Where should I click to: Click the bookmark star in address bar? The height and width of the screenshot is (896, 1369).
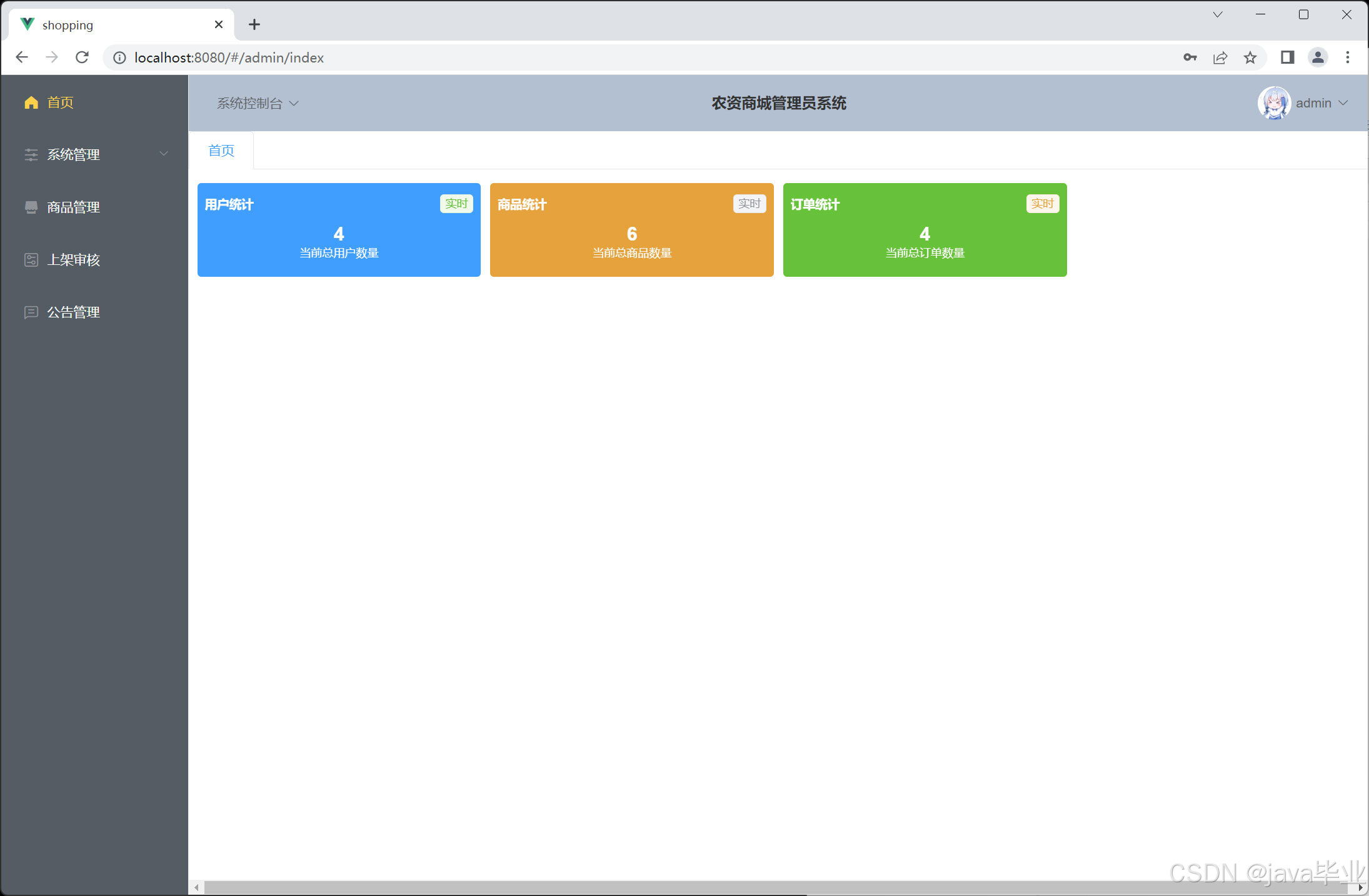[x=1250, y=57]
